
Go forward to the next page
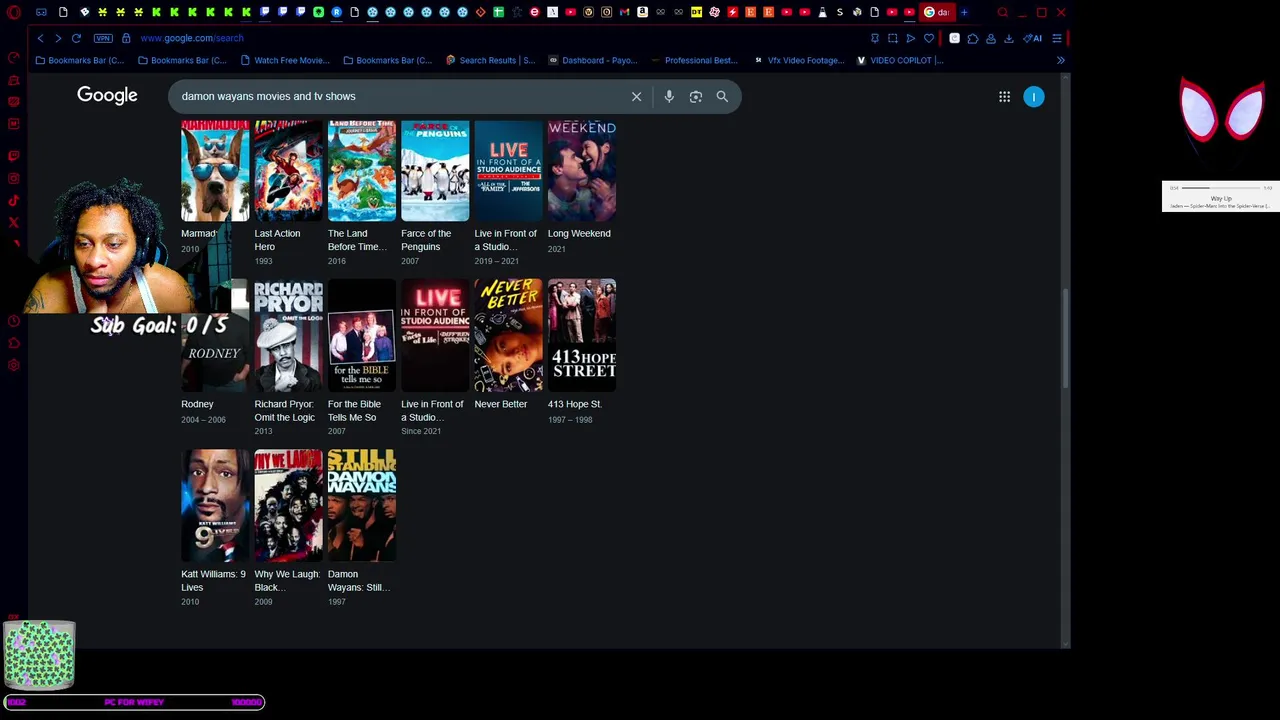(58, 38)
